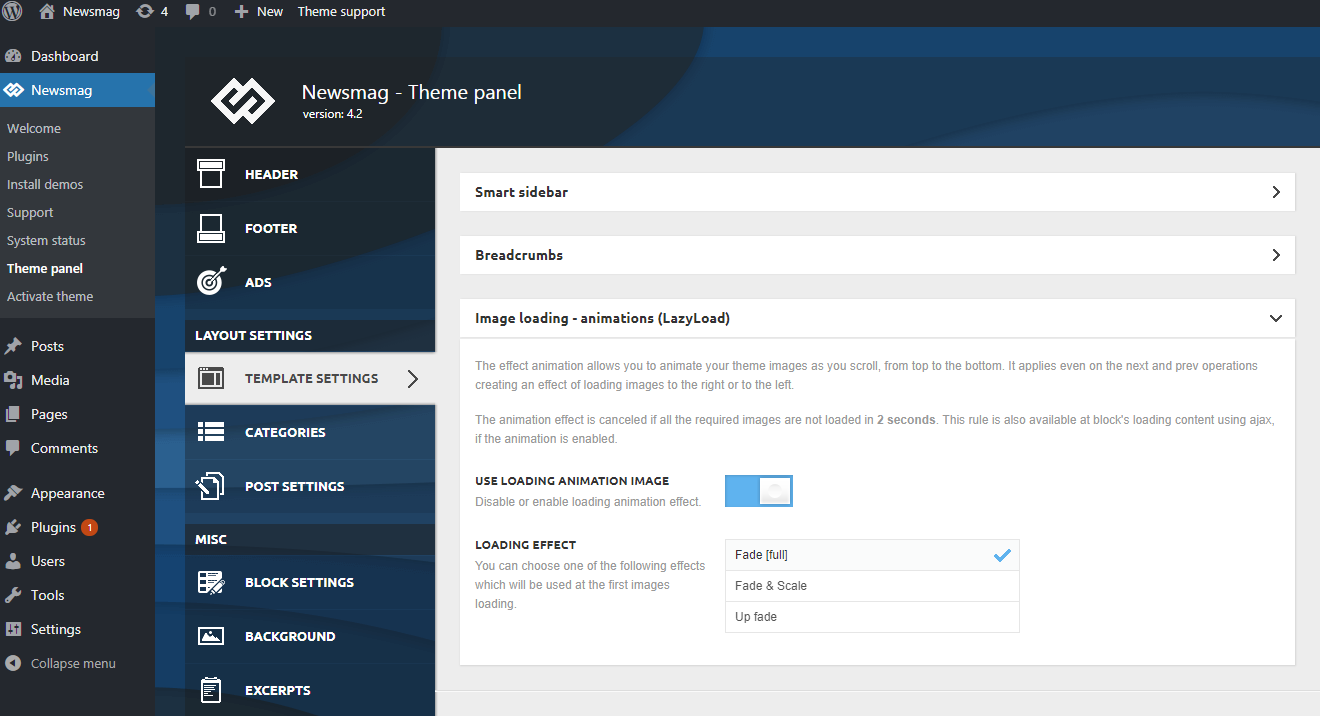Choose the Up fade loading effect
This screenshot has height=716, width=1320.
pyautogui.click(x=872, y=617)
